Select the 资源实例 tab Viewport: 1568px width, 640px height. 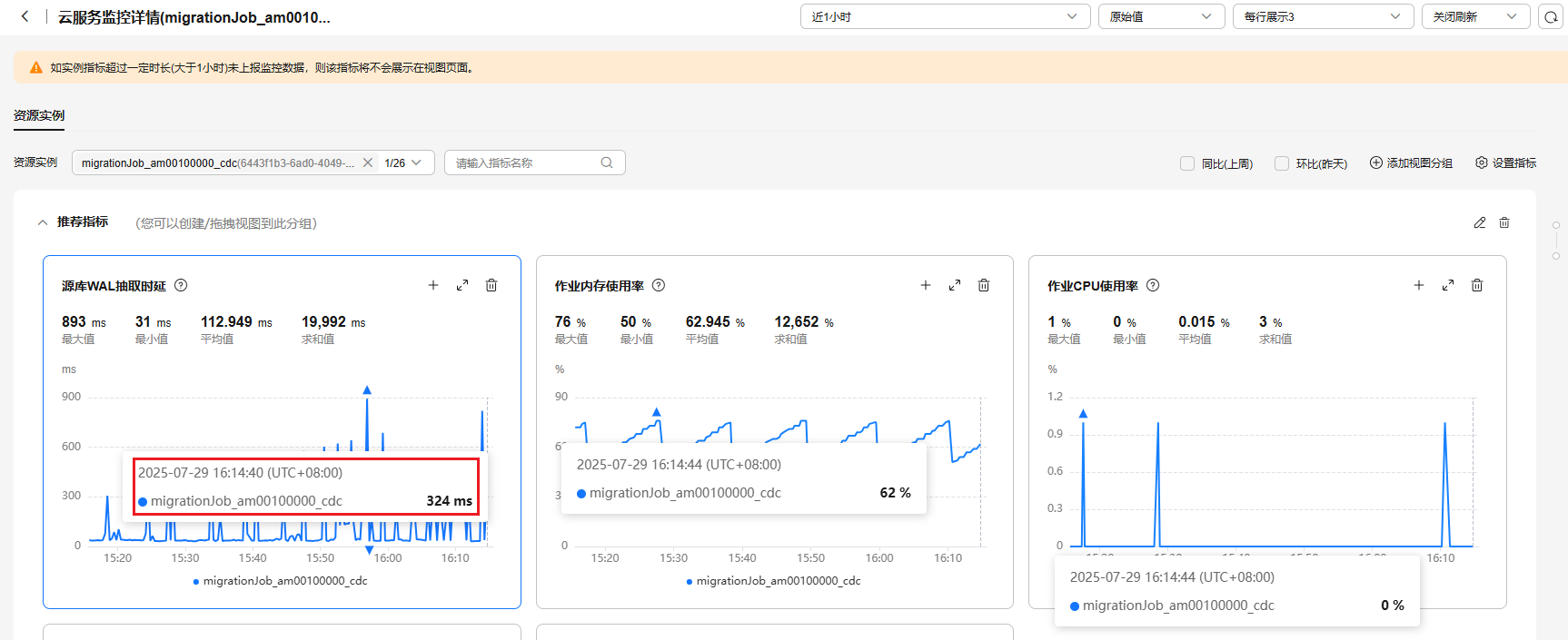click(39, 115)
